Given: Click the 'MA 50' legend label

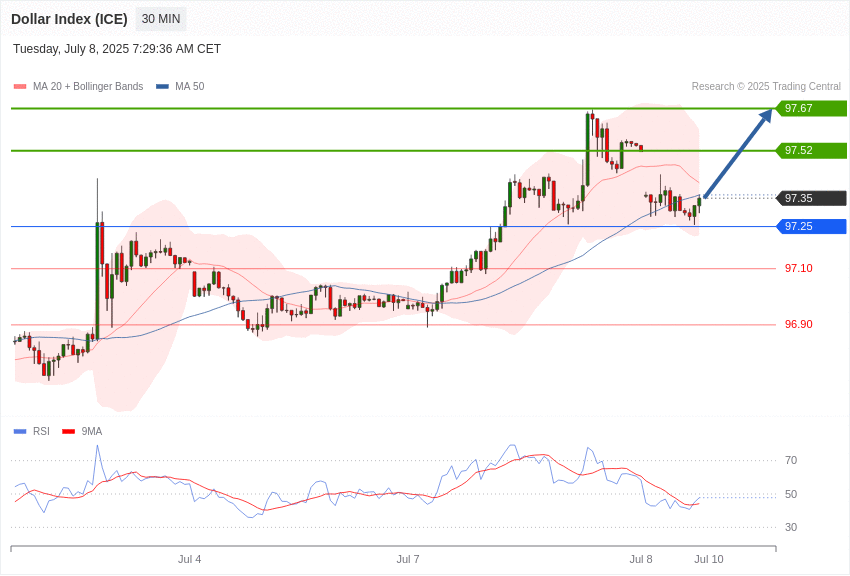Looking at the screenshot, I should point(190,87).
